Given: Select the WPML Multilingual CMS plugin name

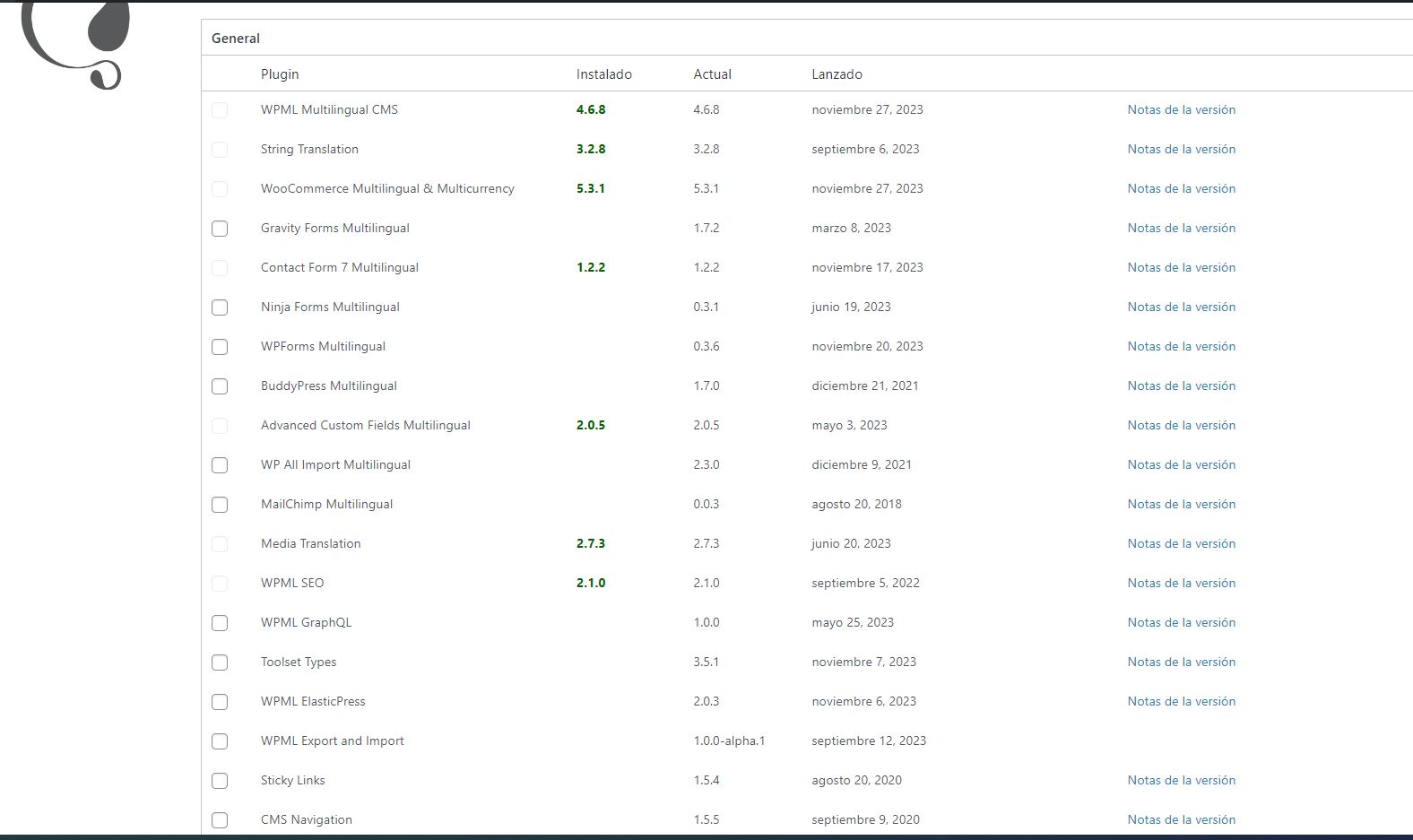Looking at the screenshot, I should point(329,109).
